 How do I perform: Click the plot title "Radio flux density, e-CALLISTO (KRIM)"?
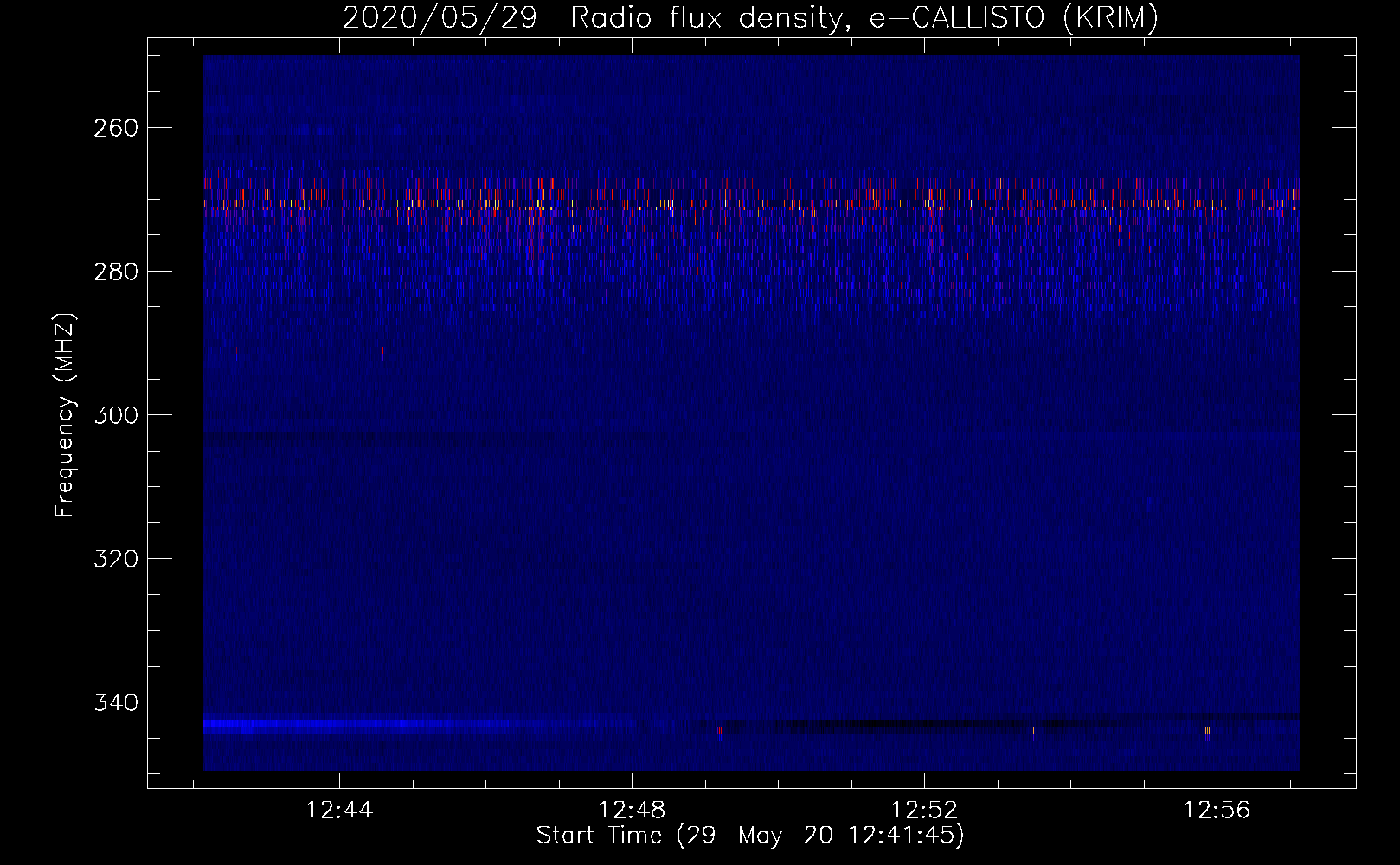pos(864,17)
